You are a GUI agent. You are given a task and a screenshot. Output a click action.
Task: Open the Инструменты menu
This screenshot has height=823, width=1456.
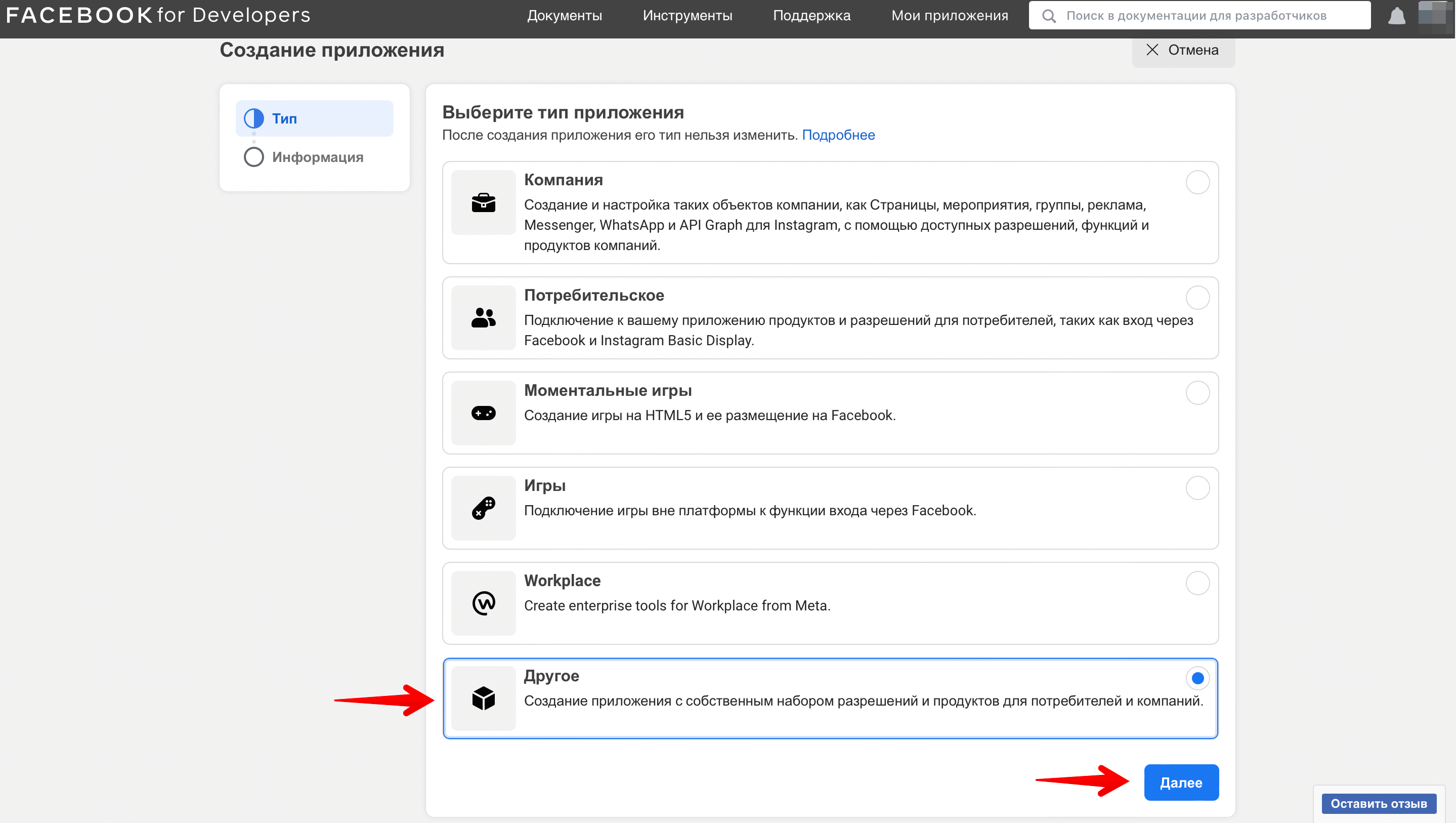pos(688,15)
